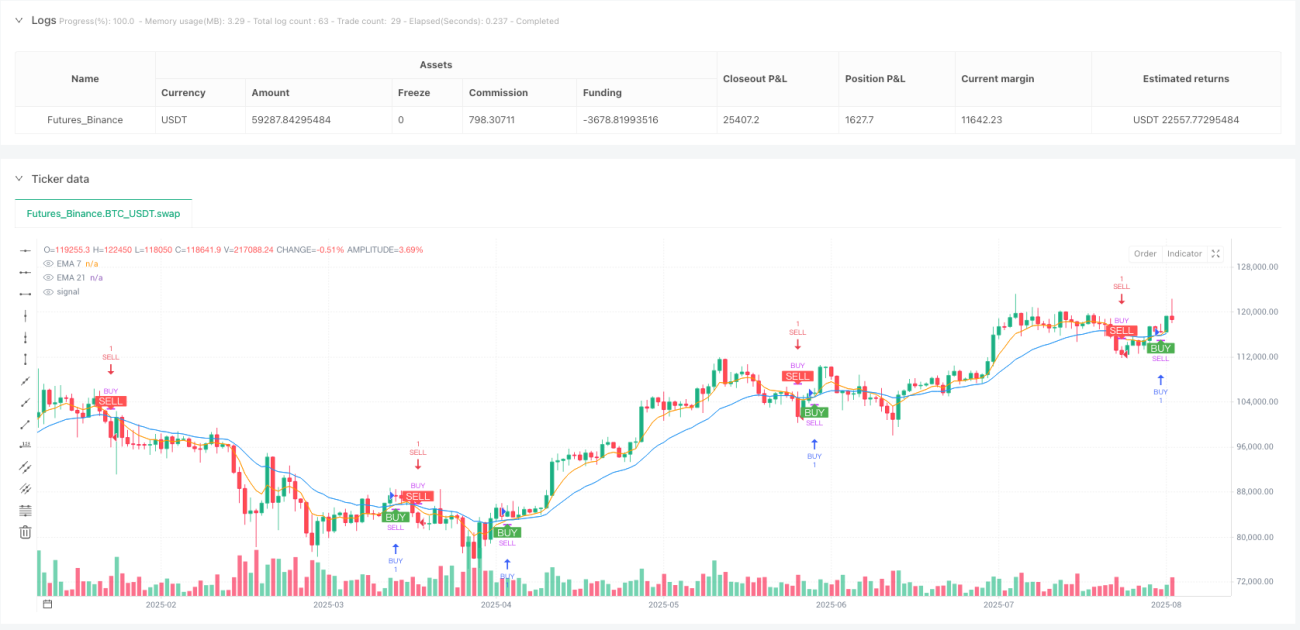Select the Futures_Binance.BTC_USDT.swap tab
Viewport: 1300px width, 630px height.
point(104,214)
